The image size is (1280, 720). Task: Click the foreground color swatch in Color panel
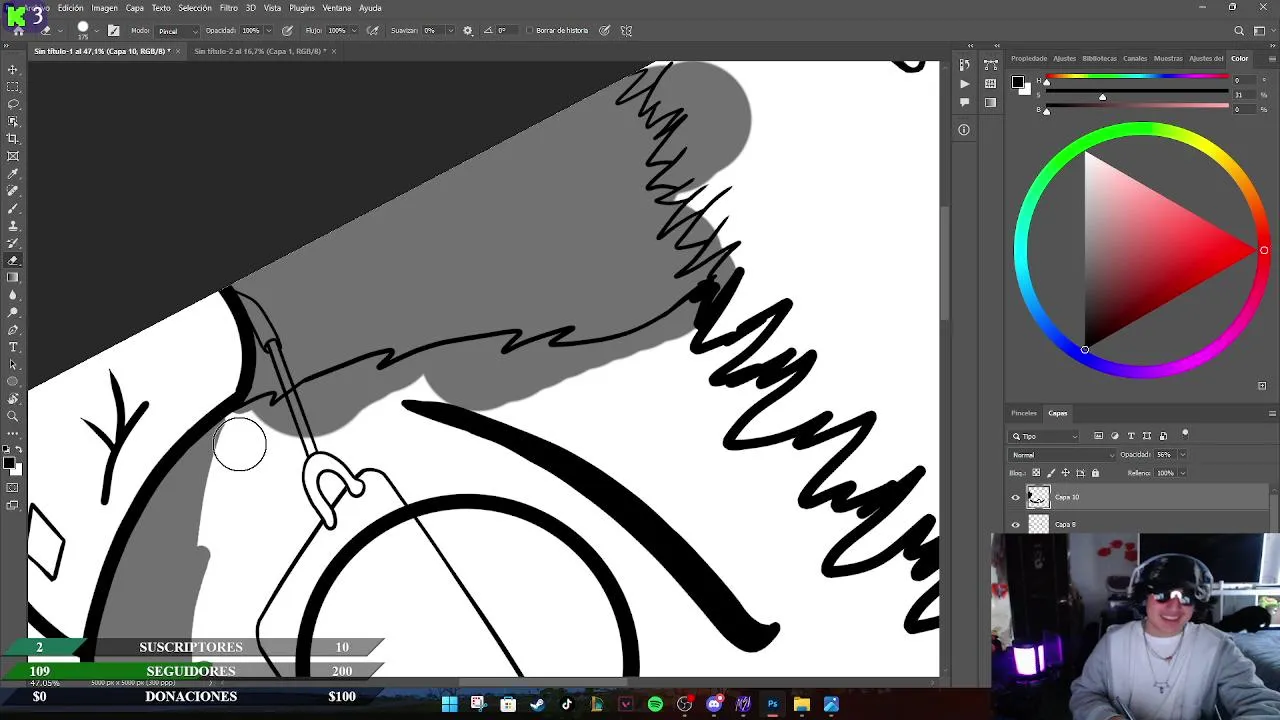coord(1017,82)
